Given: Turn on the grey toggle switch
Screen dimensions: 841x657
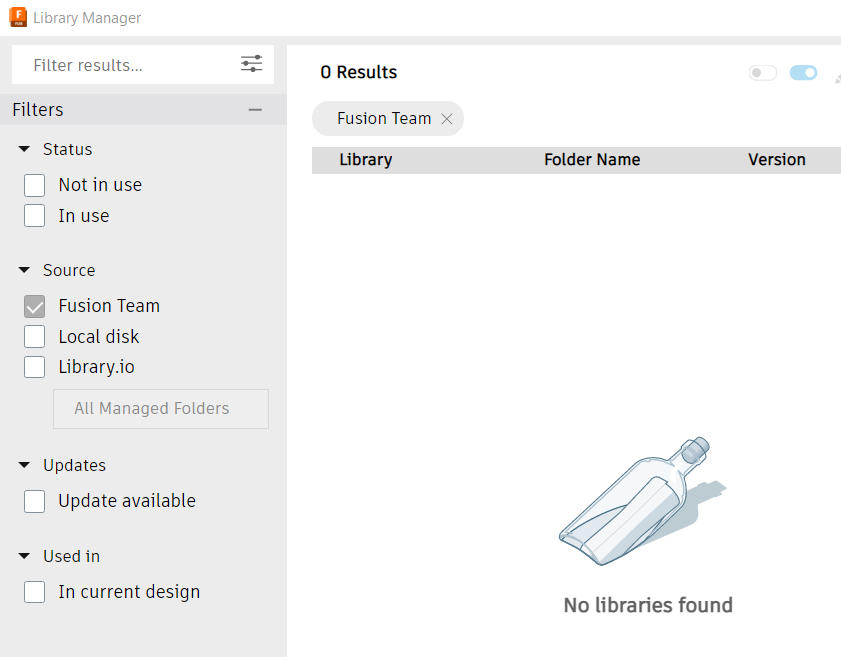Looking at the screenshot, I should click(x=763, y=72).
